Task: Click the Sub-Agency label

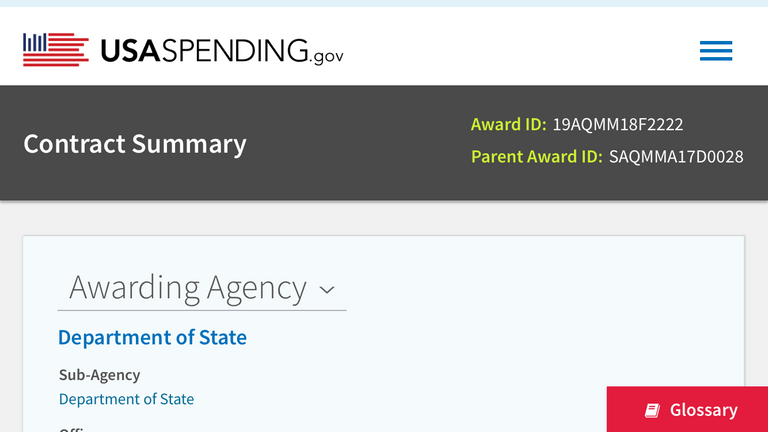Action: pyautogui.click(x=99, y=375)
